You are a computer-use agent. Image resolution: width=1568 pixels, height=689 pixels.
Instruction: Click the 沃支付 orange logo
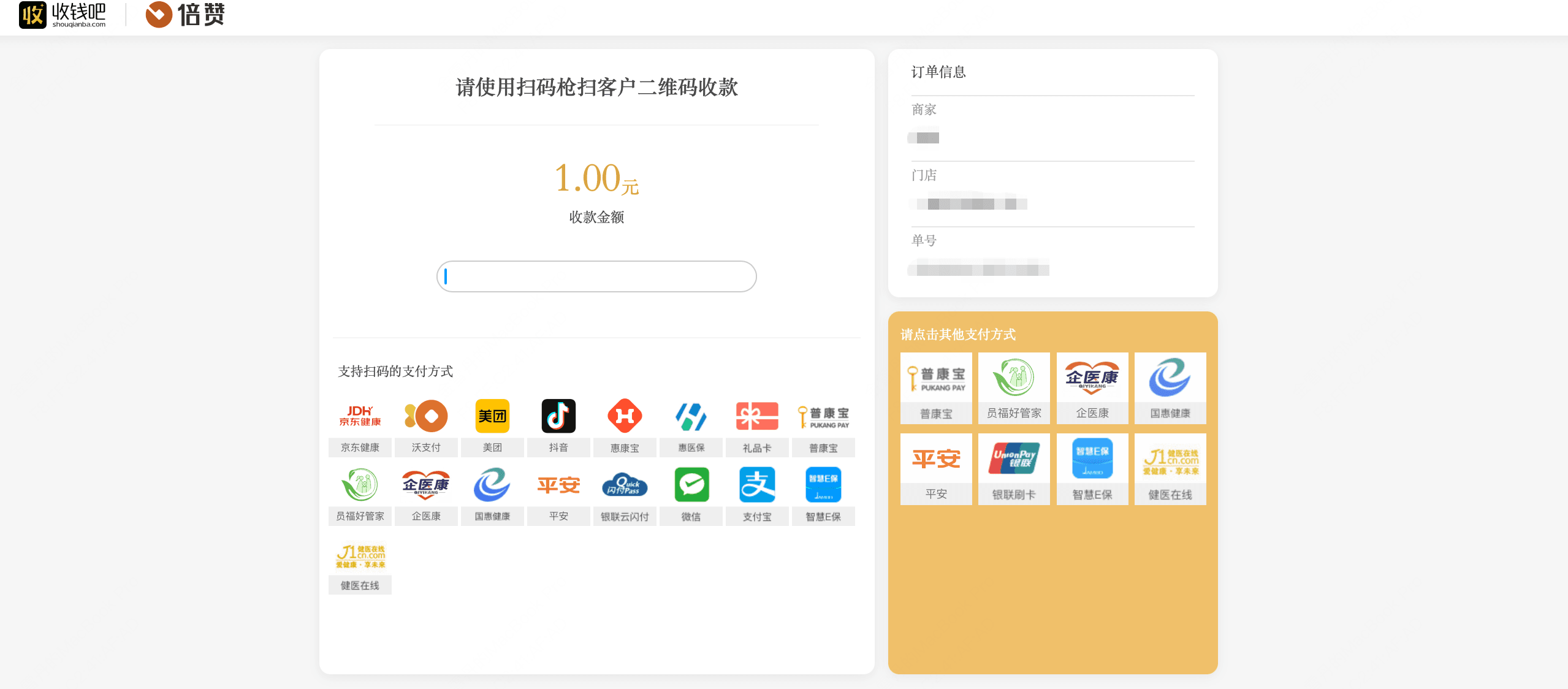click(x=426, y=416)
